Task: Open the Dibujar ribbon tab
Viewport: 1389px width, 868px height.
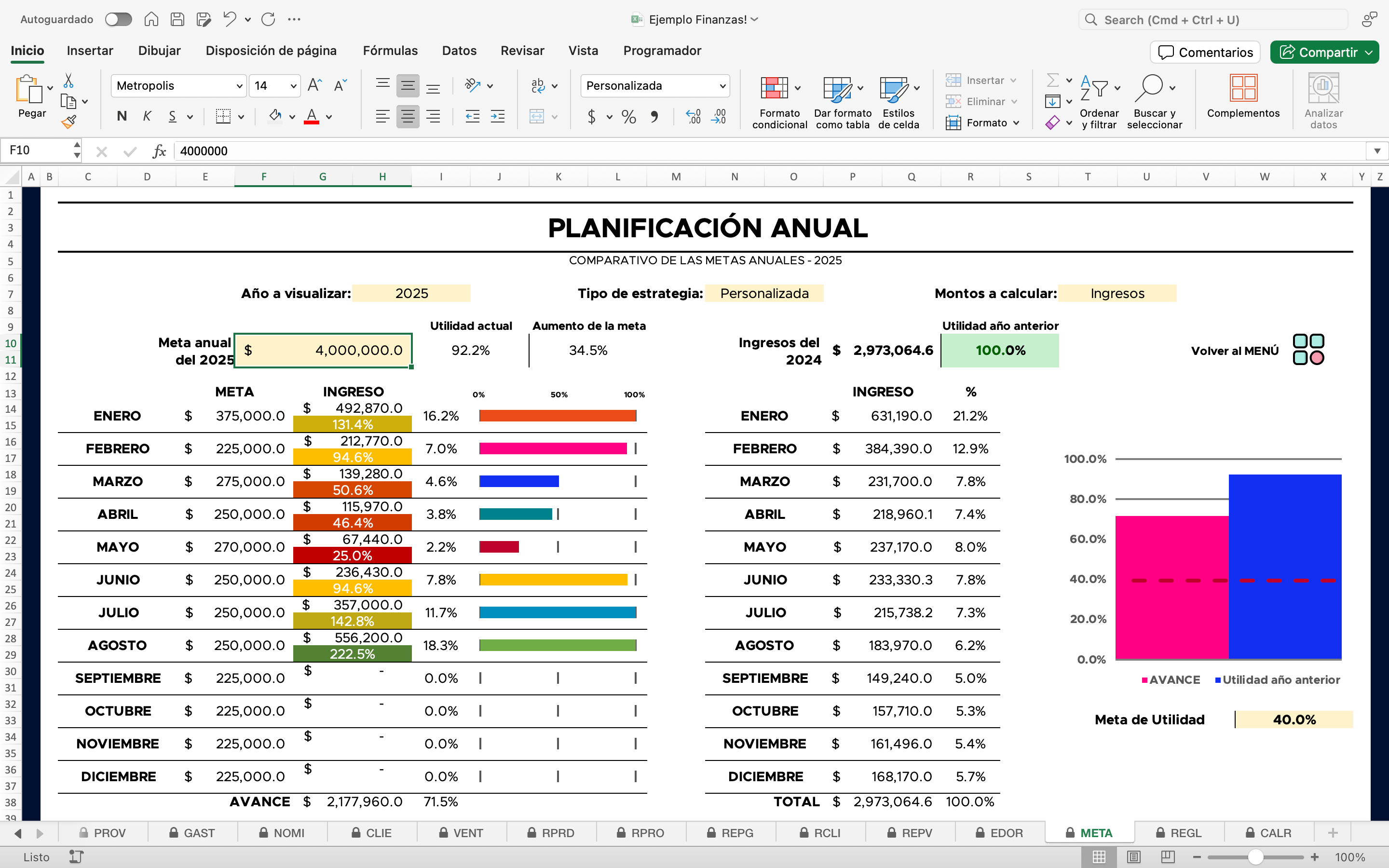Action: [x=159, y=51]
